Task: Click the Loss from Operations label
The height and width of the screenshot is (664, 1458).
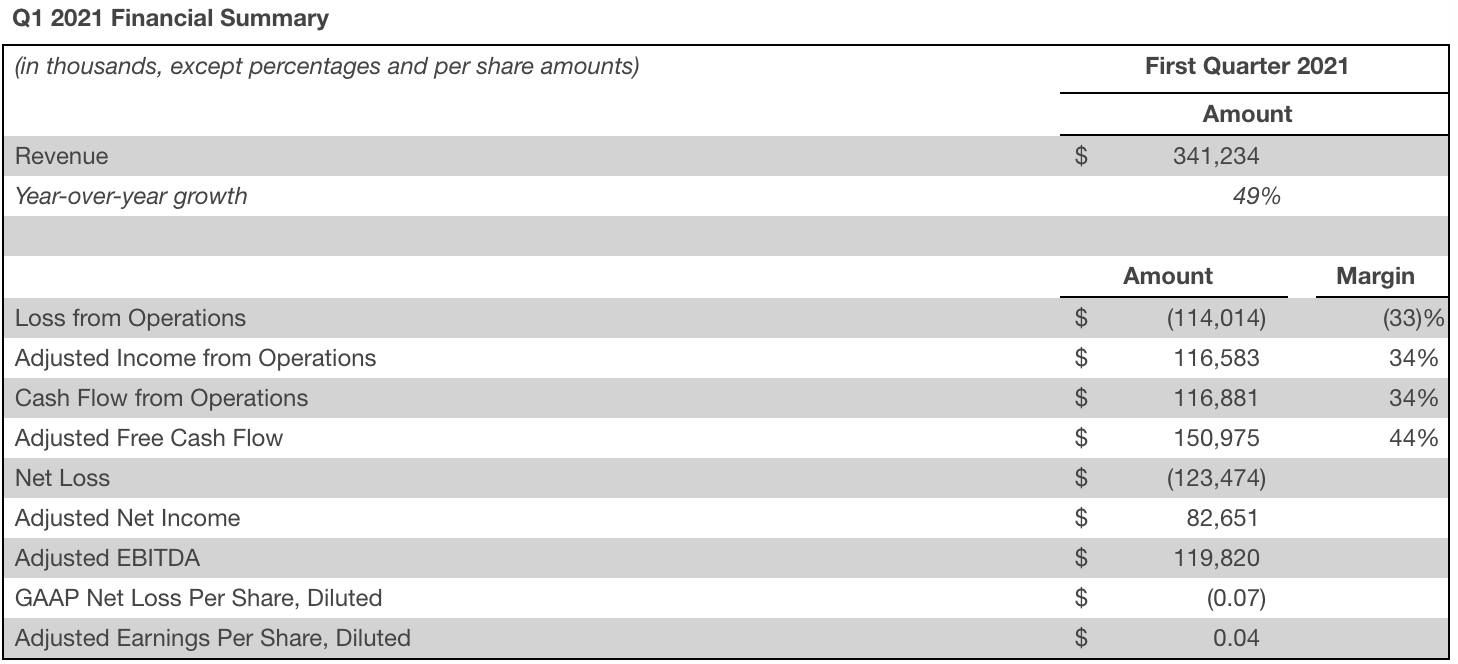Action: (130, 318)
